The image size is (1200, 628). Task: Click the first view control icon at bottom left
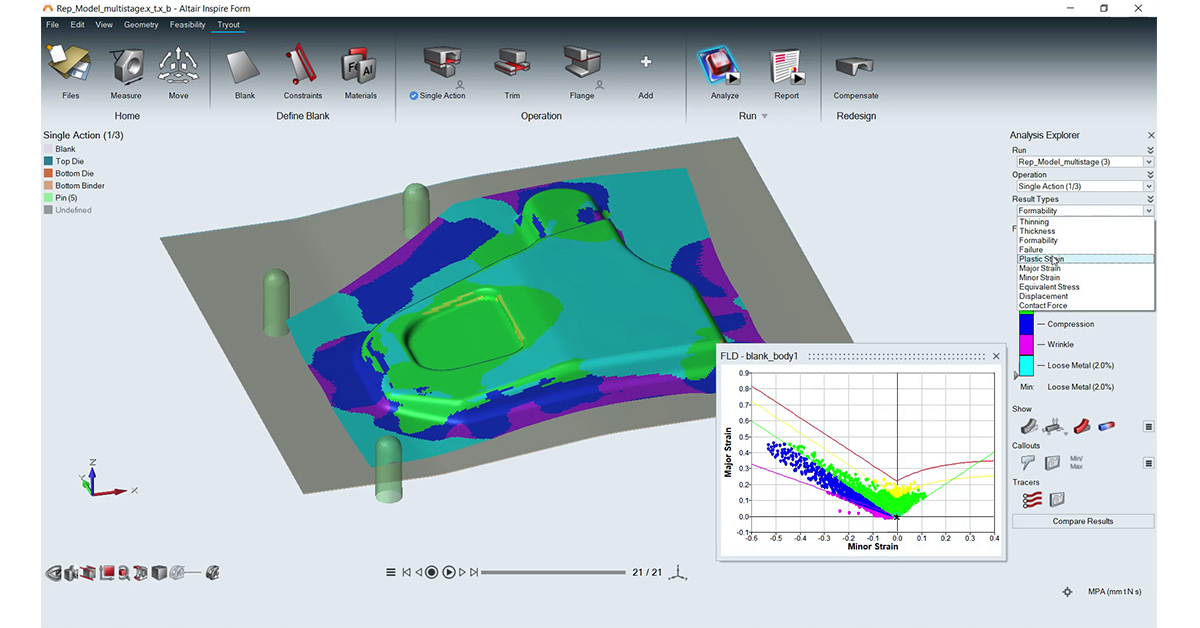(x=53, y=573)
